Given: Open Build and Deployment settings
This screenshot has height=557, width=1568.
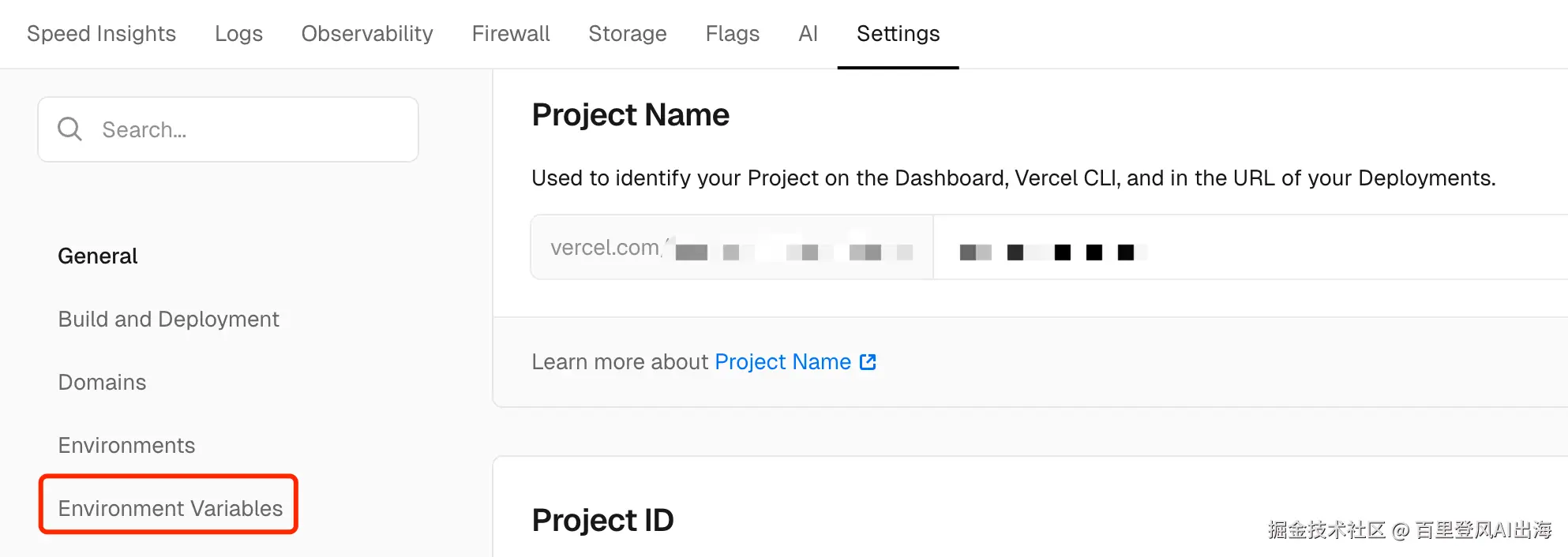Looking at the screenshot, I should pos(168,320).
